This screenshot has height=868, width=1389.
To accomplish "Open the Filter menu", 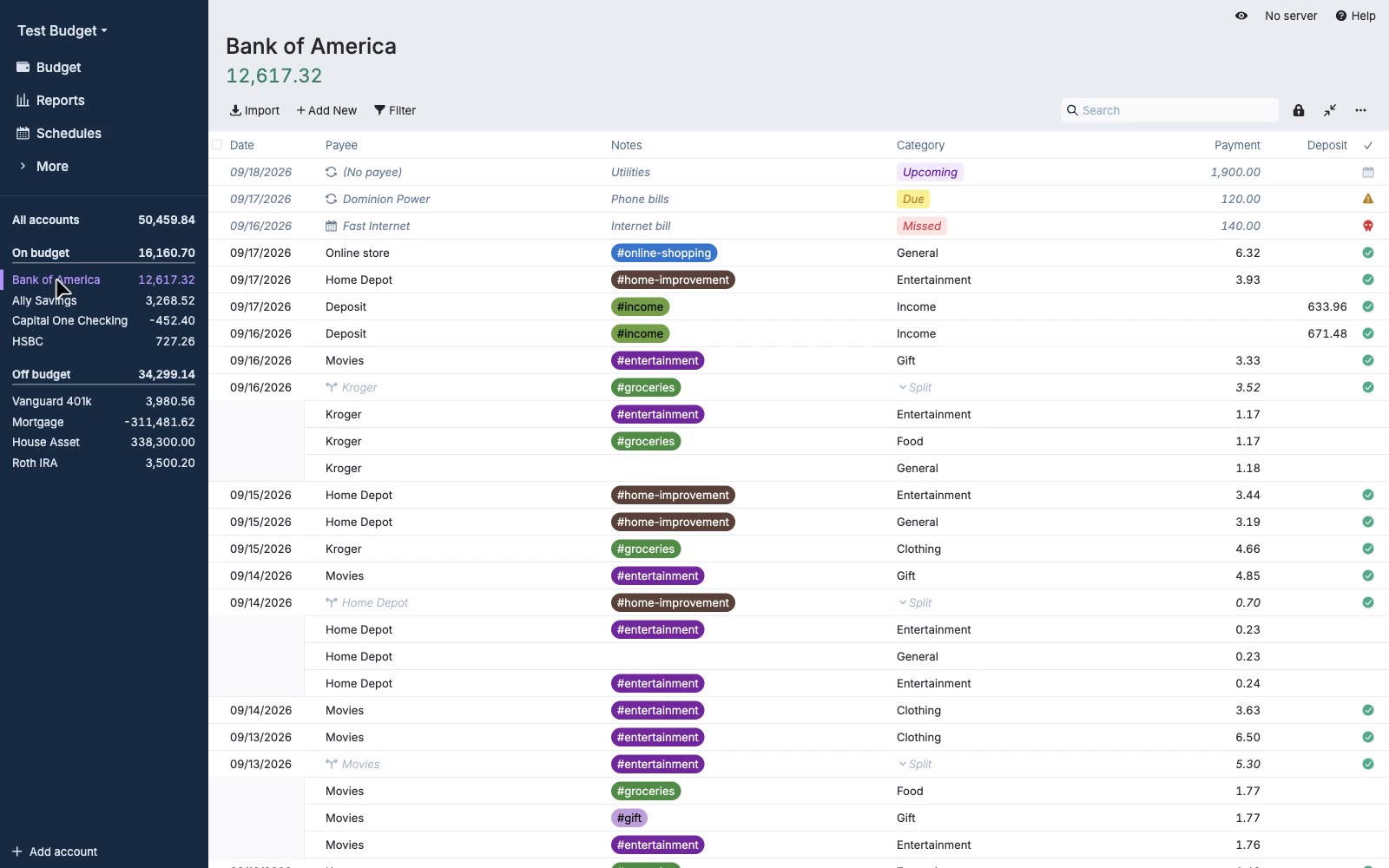I will coord(395,110).
